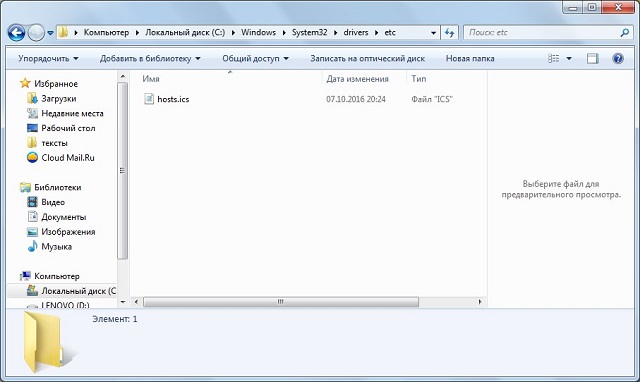Open Рабочий стол in favorites
640x382 pixels.
(x=68, y=128)
